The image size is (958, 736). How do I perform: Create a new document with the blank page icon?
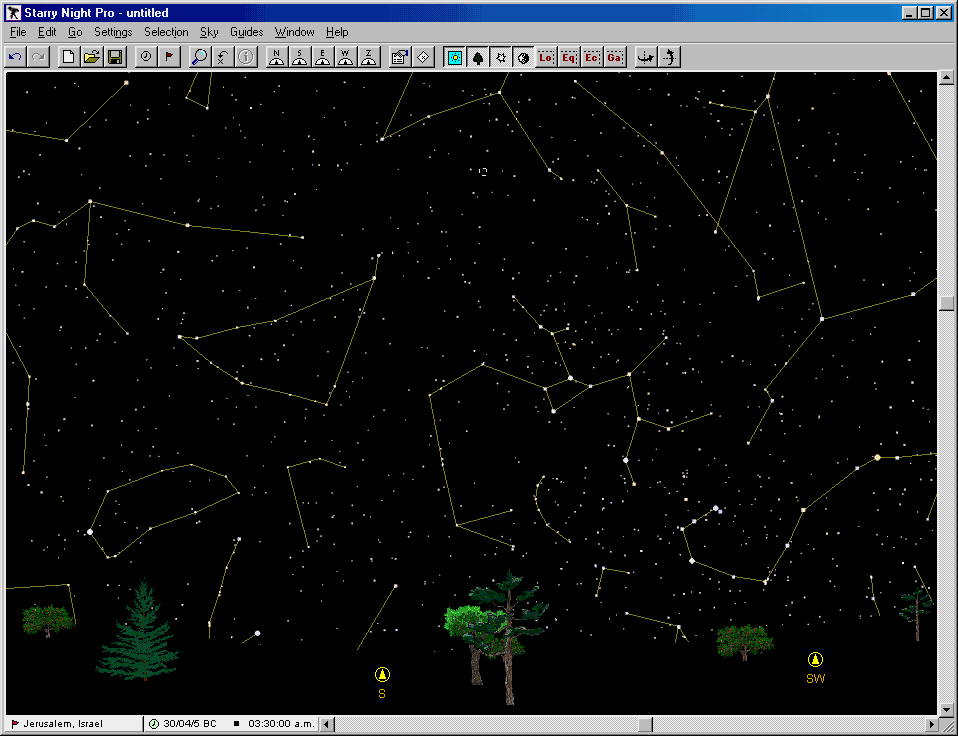point(68,57)
